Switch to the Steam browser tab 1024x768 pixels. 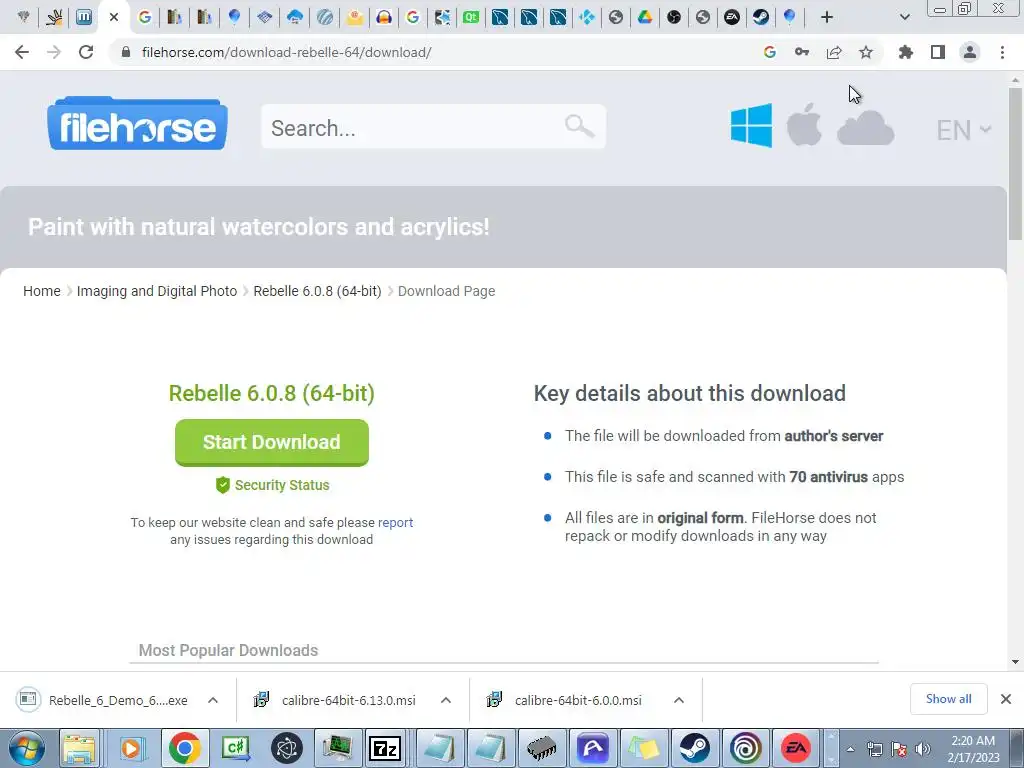coord(761,18)
